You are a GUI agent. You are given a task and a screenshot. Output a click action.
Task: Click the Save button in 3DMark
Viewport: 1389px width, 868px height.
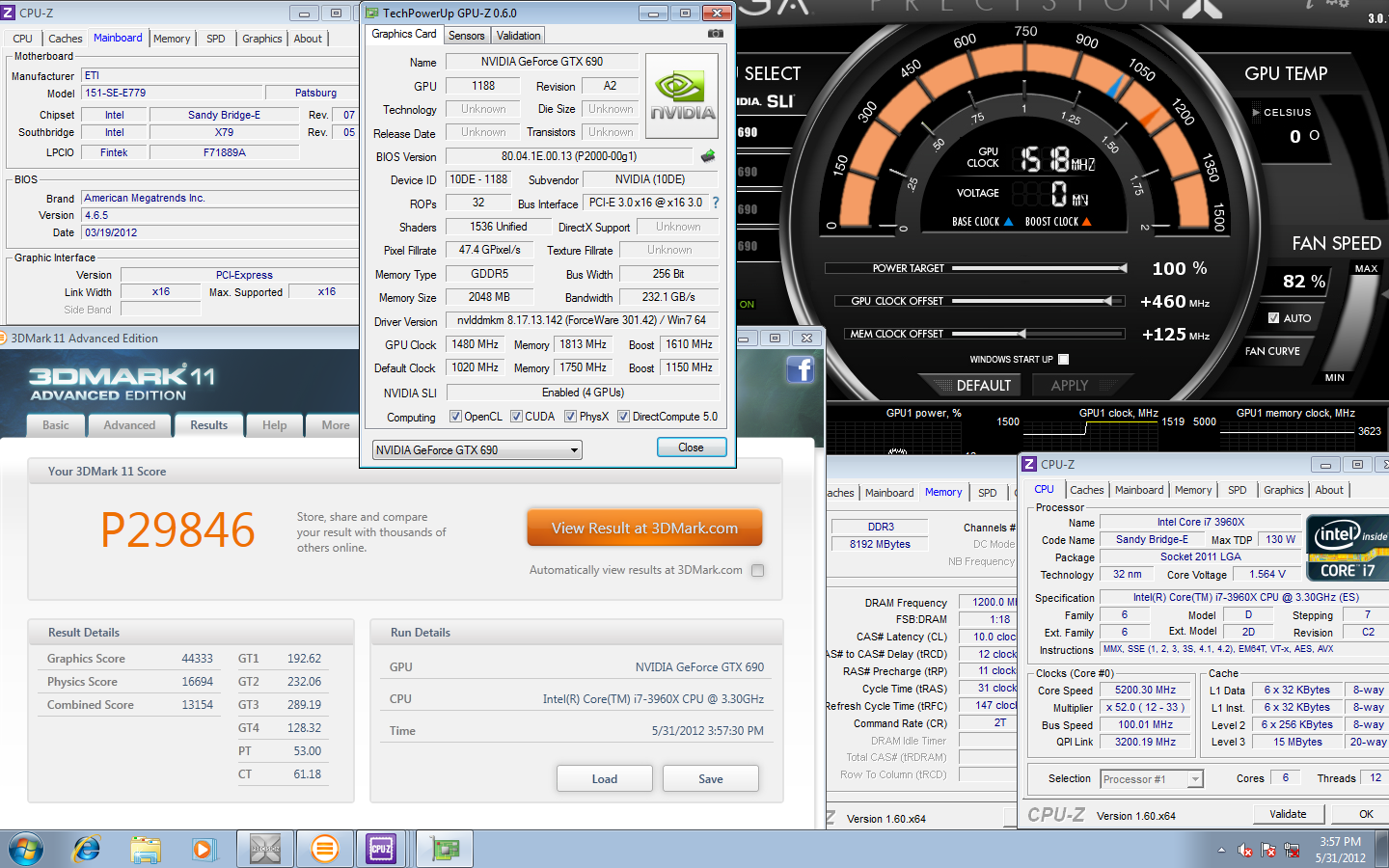tap(711, 778)
